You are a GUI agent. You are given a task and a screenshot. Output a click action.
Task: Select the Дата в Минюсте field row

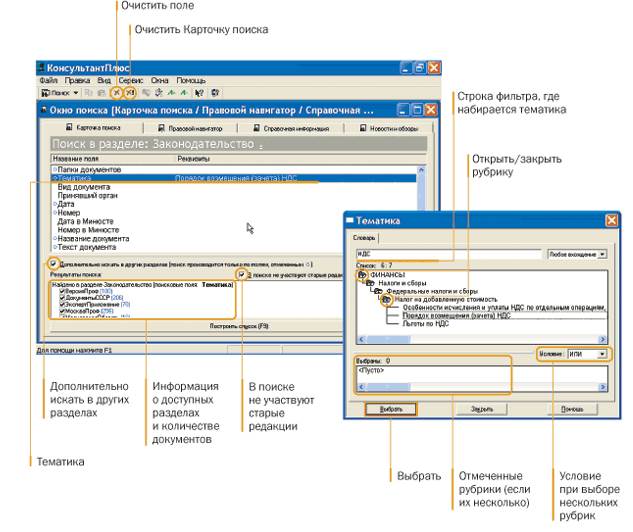point(234,221)
